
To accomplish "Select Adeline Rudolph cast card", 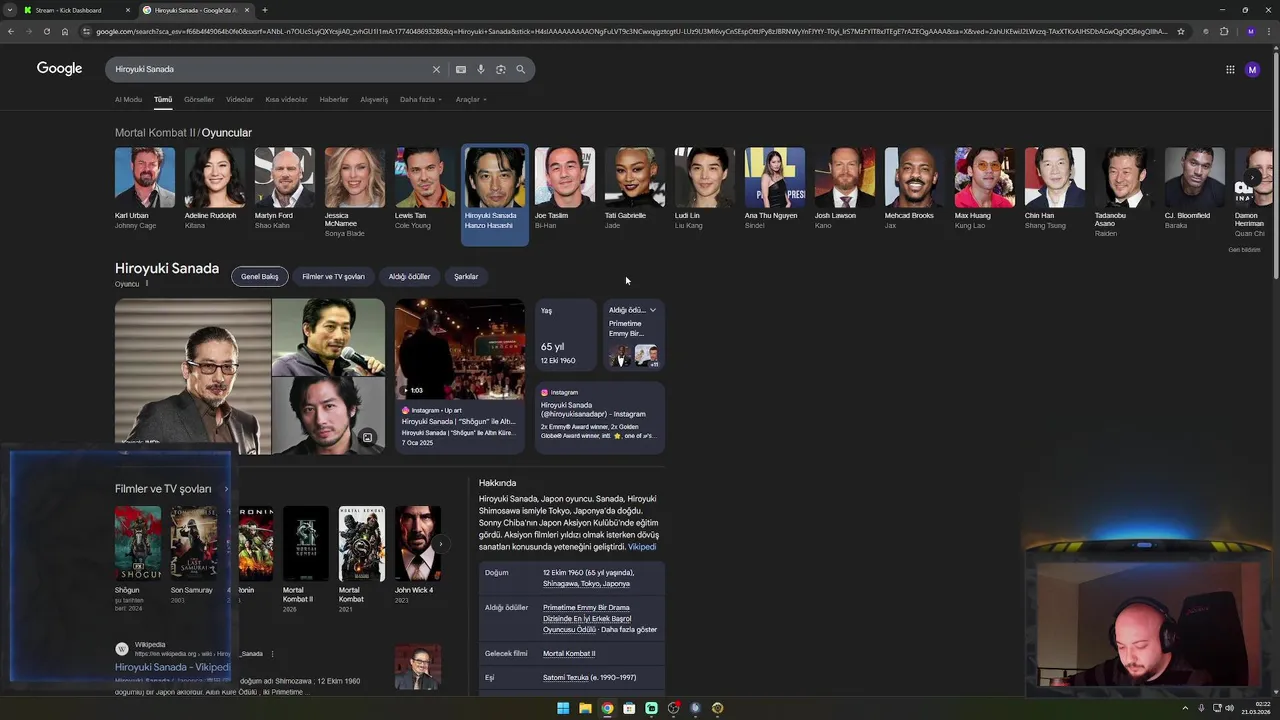I will tap(214, 190).
